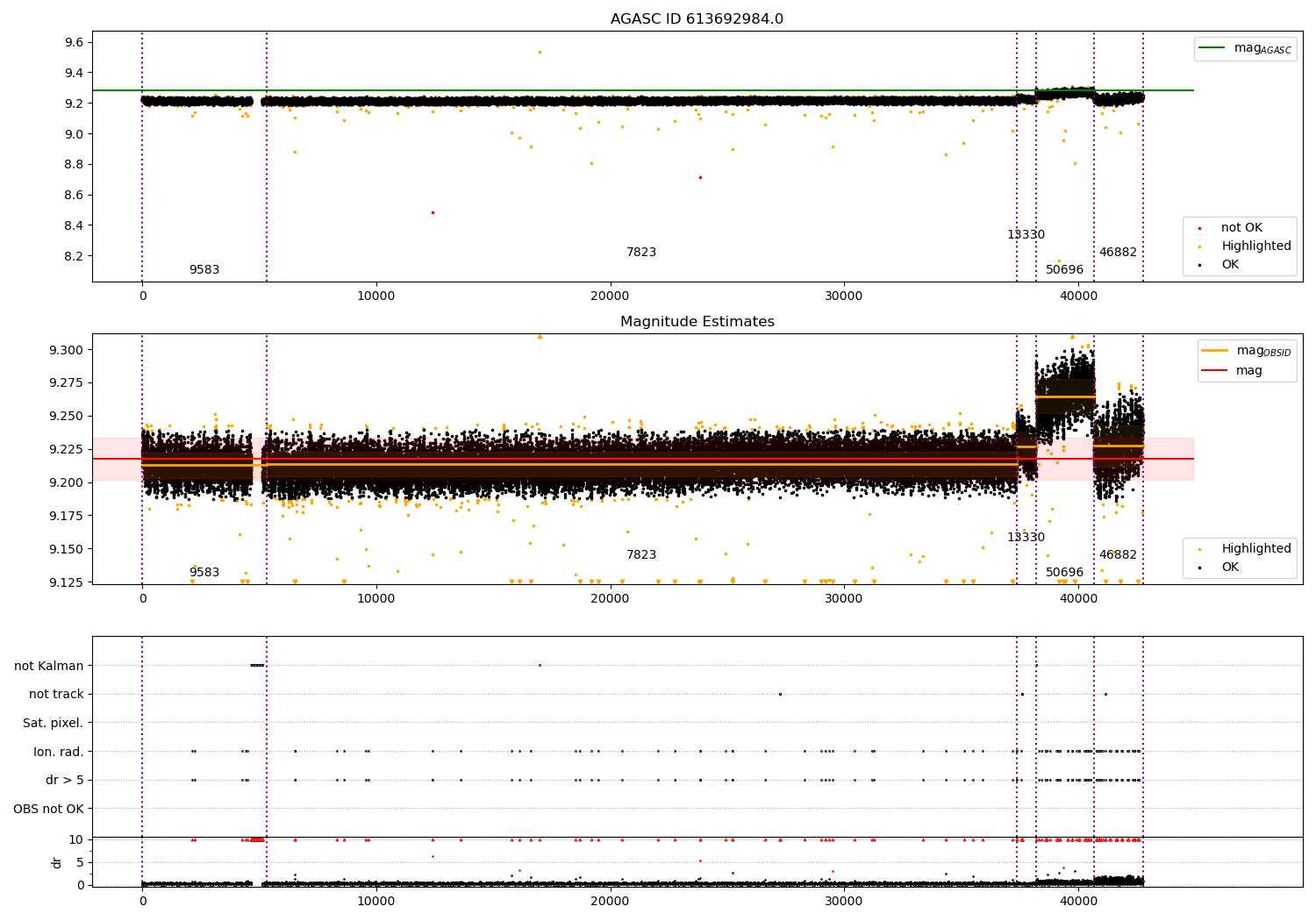1316x921 pixels.
Task: Click OBSID label 13330 in Magnitude Estimates plot
Action: click(1026, 538)
